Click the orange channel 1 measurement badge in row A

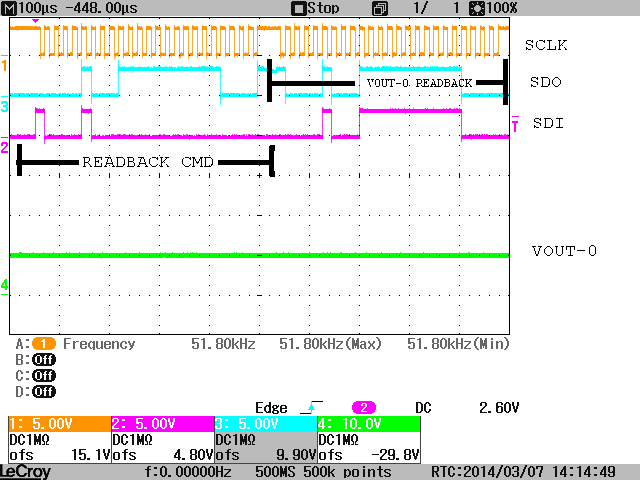(x=44, y=344)
